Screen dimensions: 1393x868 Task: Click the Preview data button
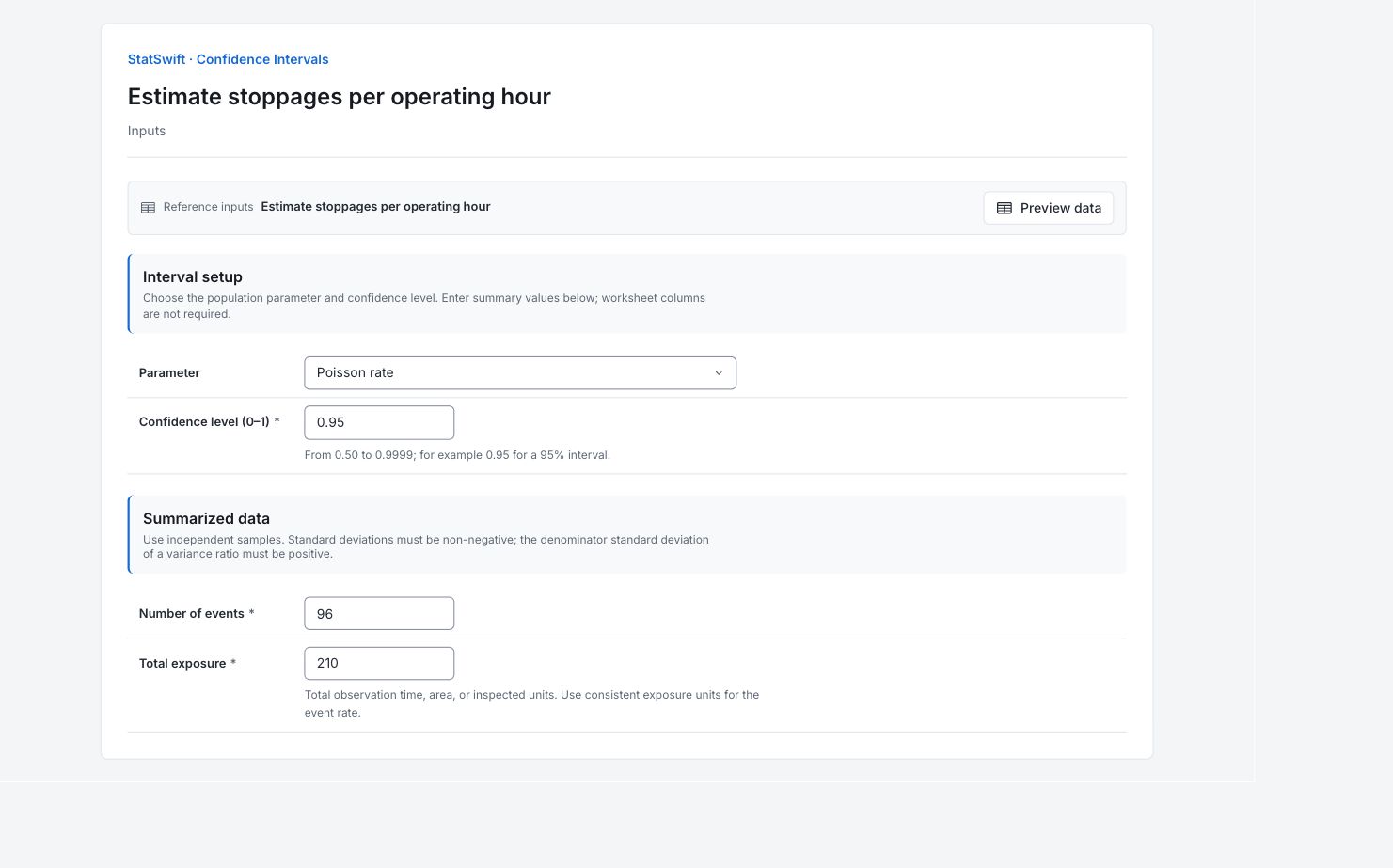(1048, 208)
